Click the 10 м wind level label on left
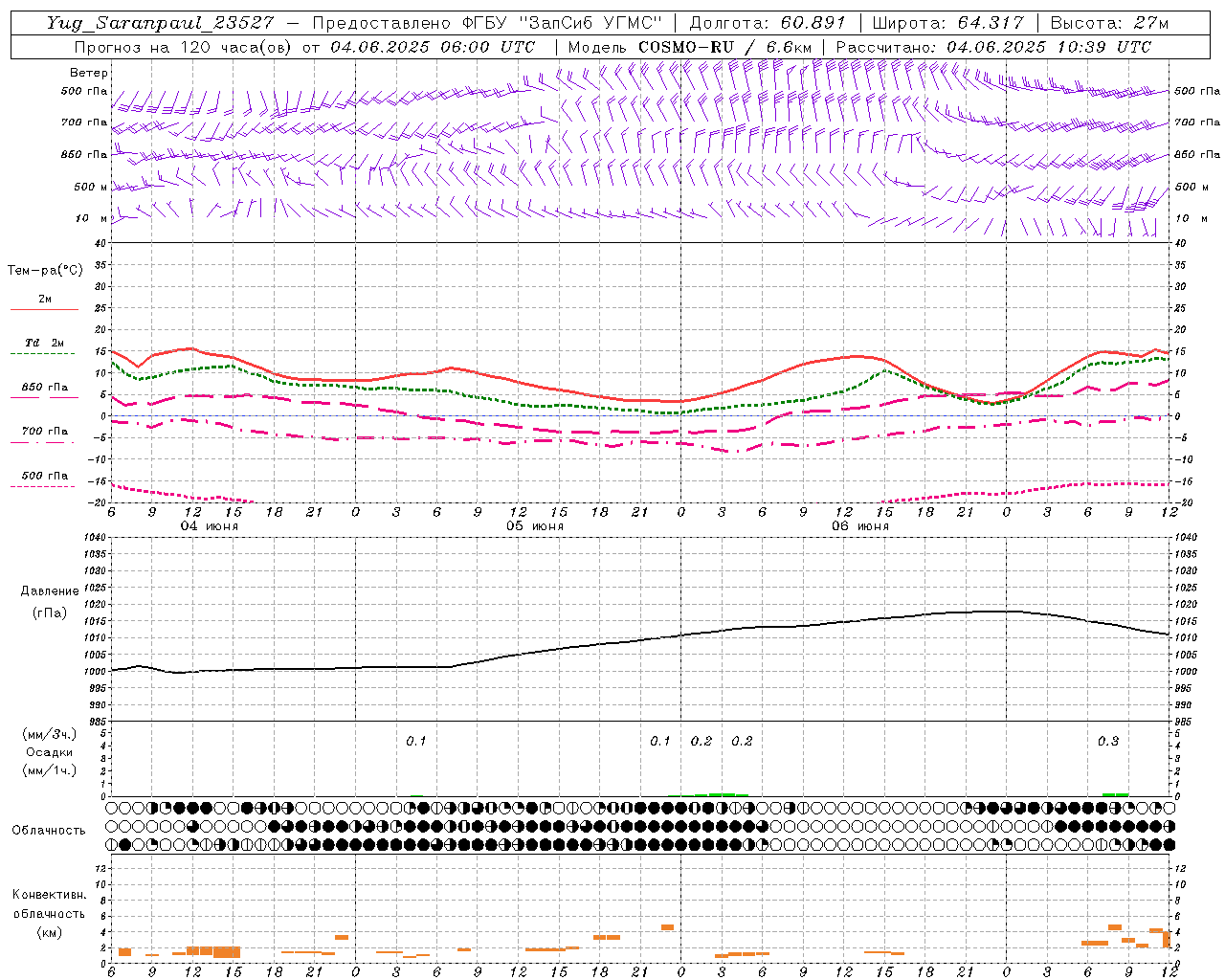This screenshot has height=980, width=1225. coord(91,218)
